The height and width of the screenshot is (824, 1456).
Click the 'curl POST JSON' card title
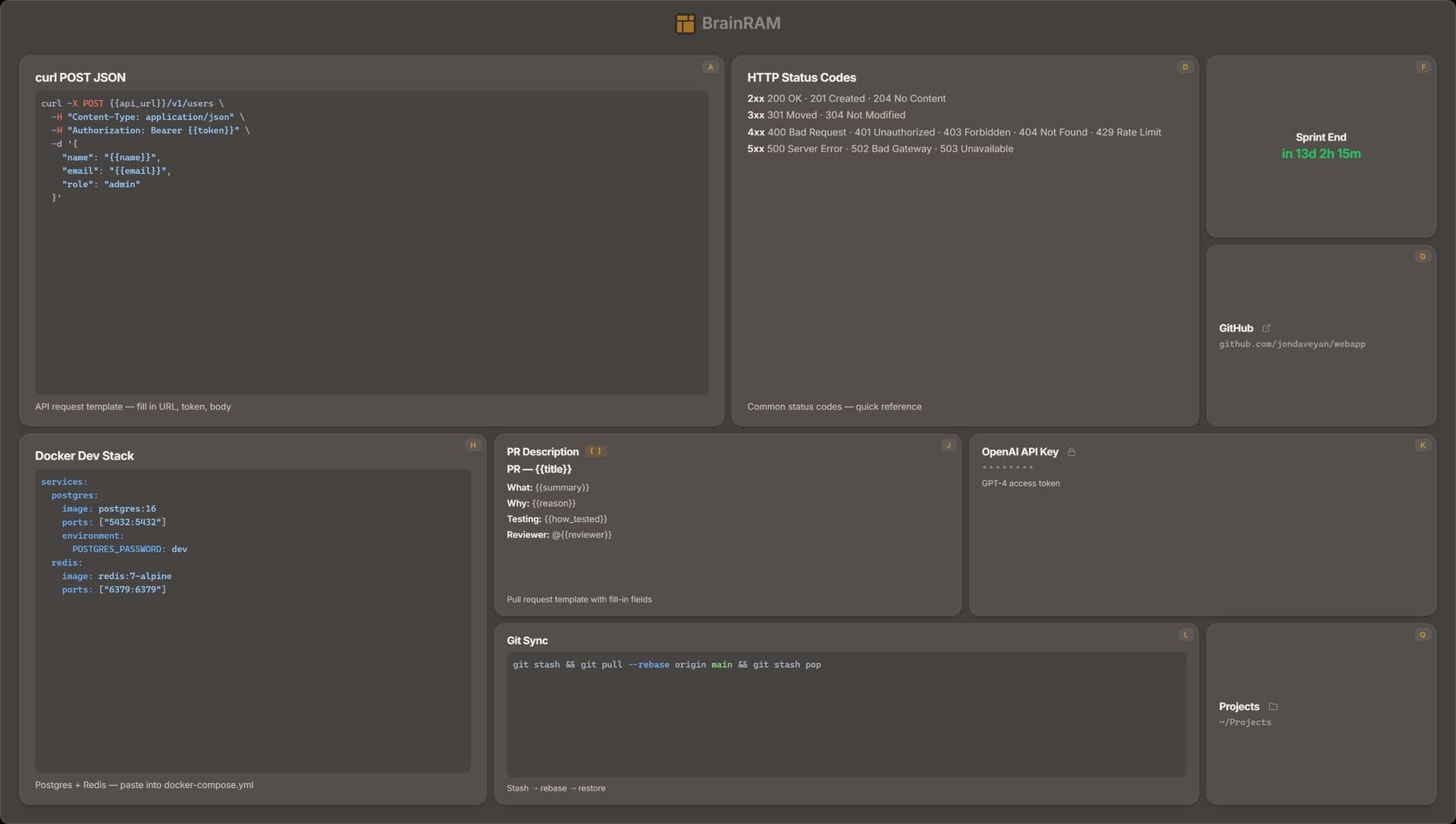point(80,77)
